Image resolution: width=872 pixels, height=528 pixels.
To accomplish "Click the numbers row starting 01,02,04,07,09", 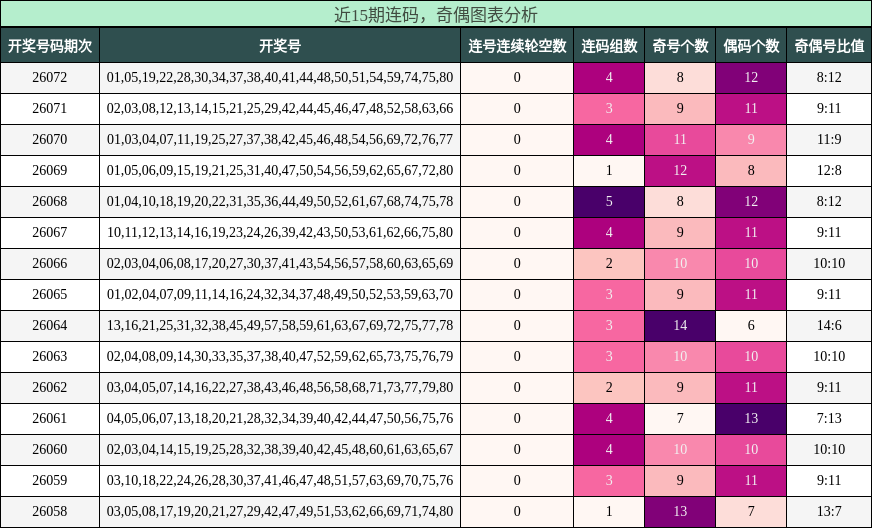I will (x=280, y=294).
